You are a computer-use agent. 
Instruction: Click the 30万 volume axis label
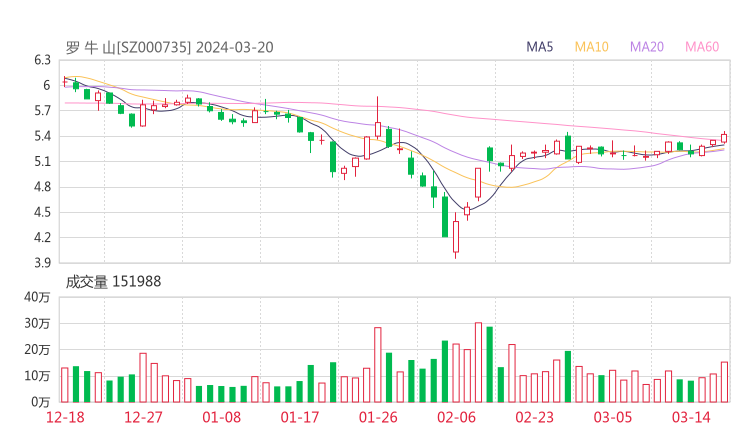[x=37, y=323]
